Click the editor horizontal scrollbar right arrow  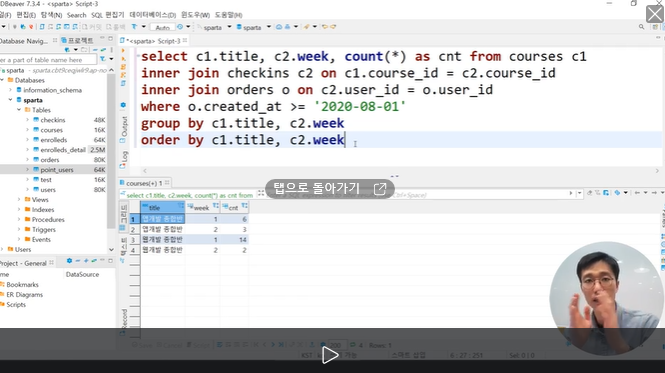click(x=657, y=171)
